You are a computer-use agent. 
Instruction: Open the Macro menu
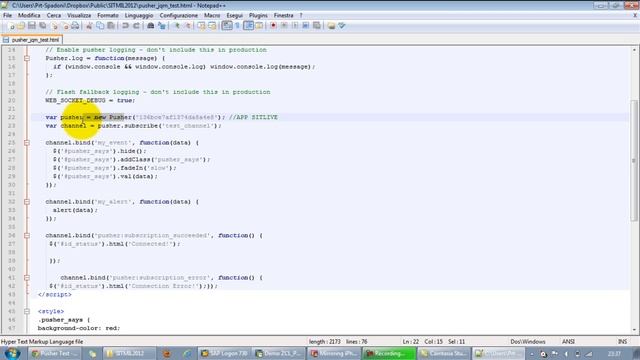pyautogui.click(x=212, y=16)
